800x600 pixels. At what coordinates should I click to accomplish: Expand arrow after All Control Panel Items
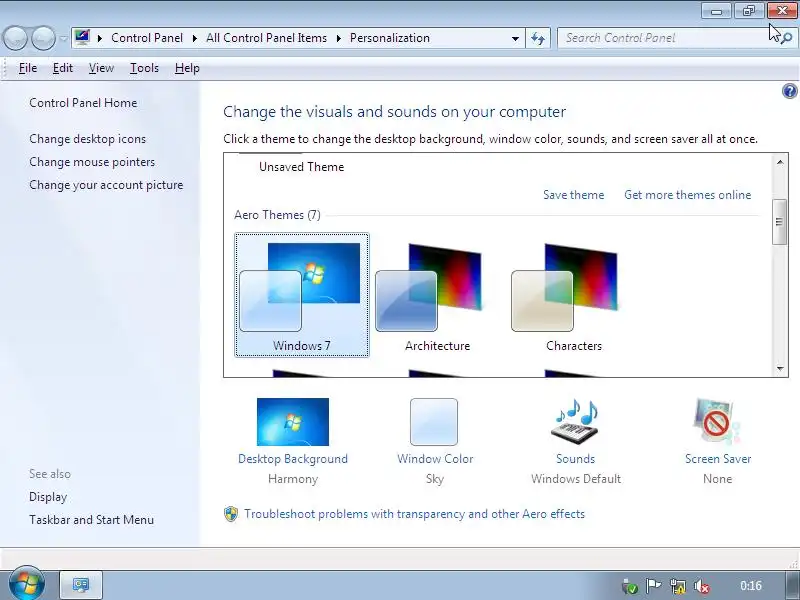point(338,38)
